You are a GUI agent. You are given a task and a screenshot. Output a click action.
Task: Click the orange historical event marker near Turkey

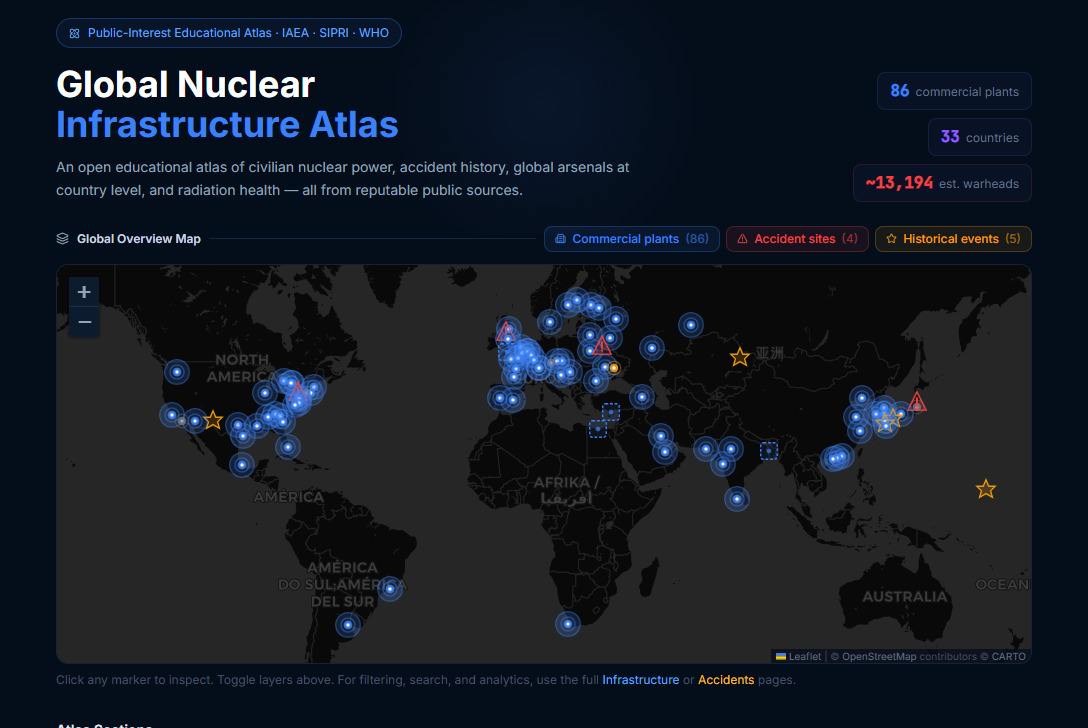point(613,367)
